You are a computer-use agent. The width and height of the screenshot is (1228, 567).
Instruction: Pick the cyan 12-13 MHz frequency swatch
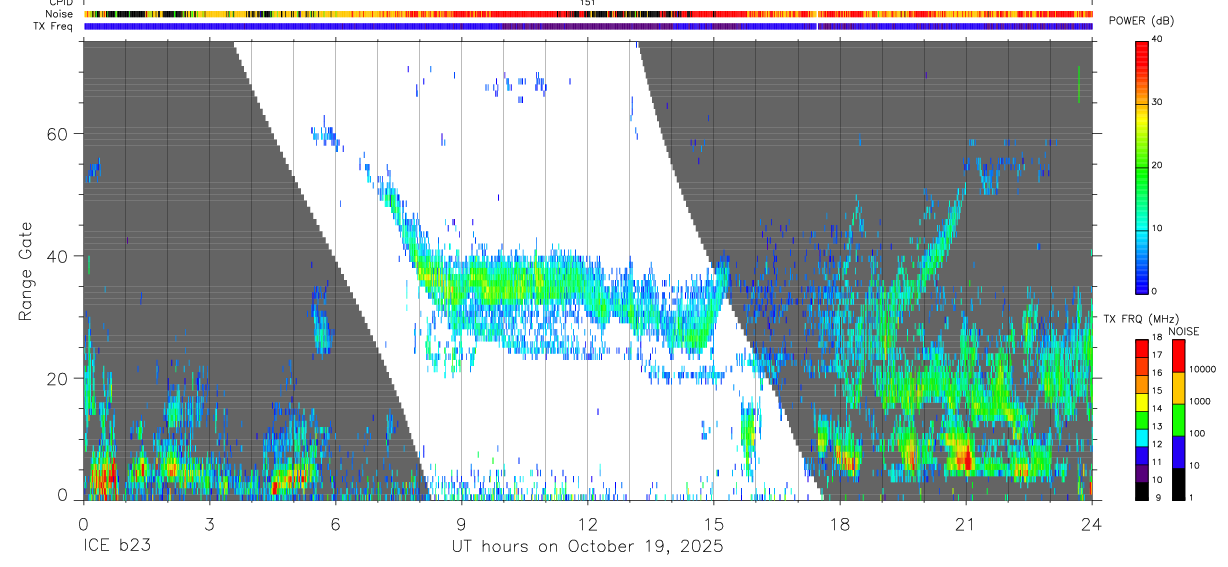pyautogui.click(x=1141, y=437)
